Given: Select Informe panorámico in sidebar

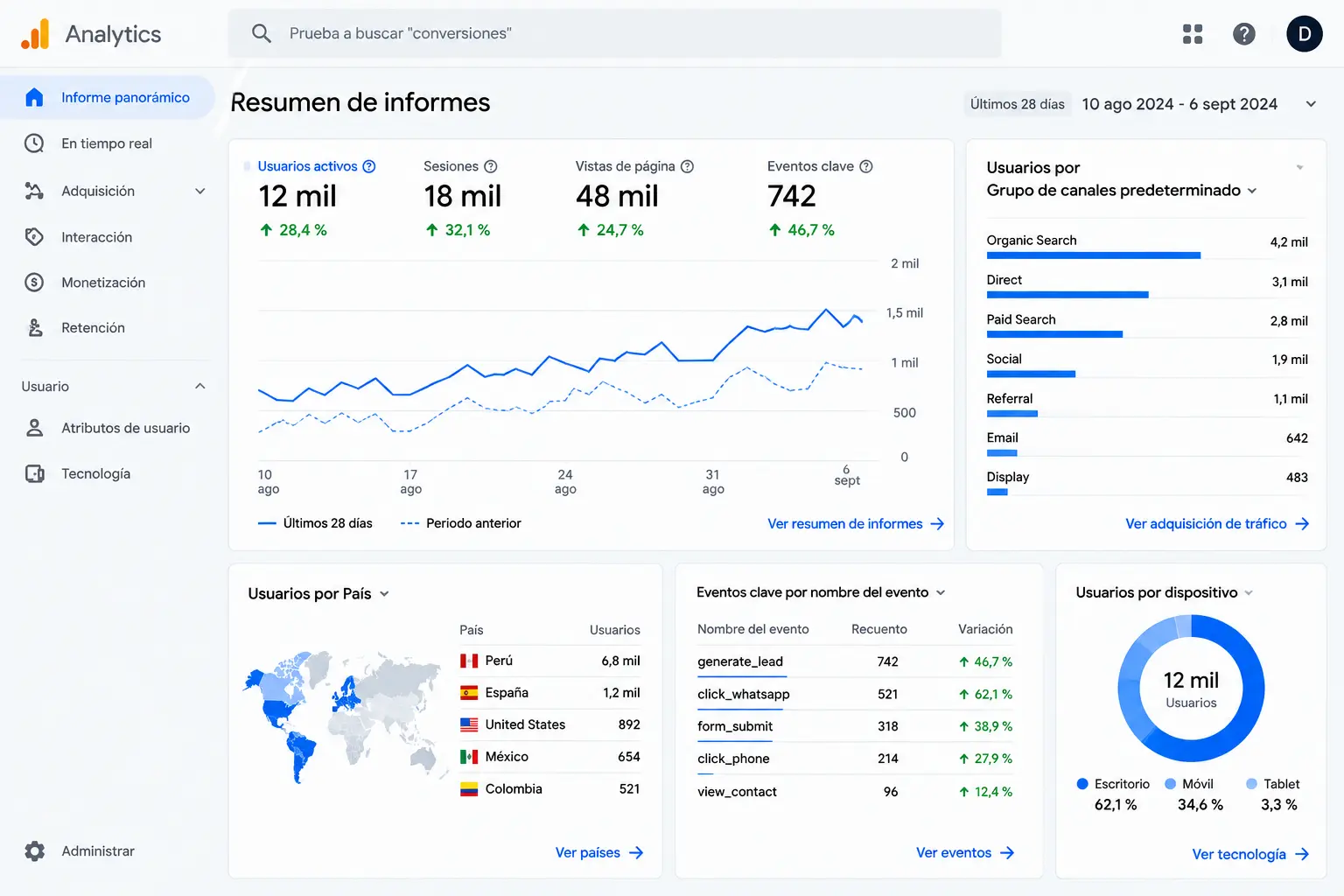Looking at the screenshot, I should pos(107,97).
